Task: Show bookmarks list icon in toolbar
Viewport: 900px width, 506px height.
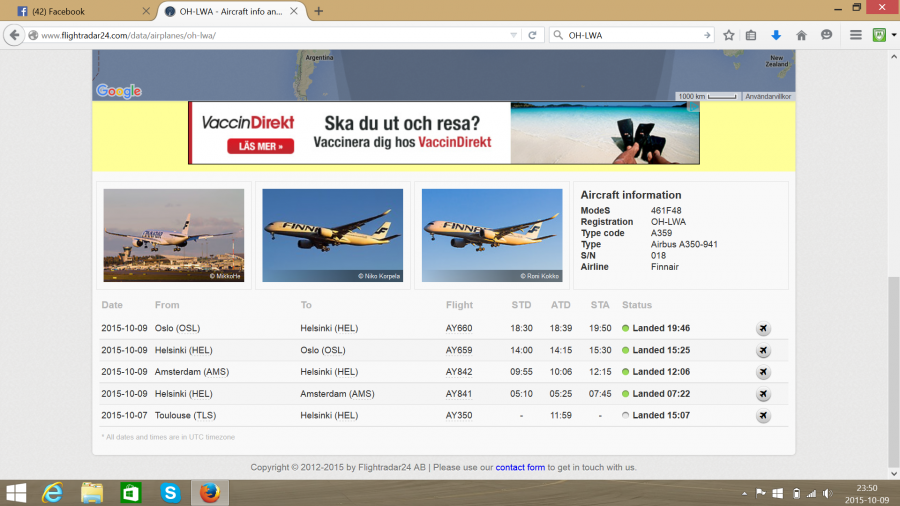Action: (x=752, y=35)
